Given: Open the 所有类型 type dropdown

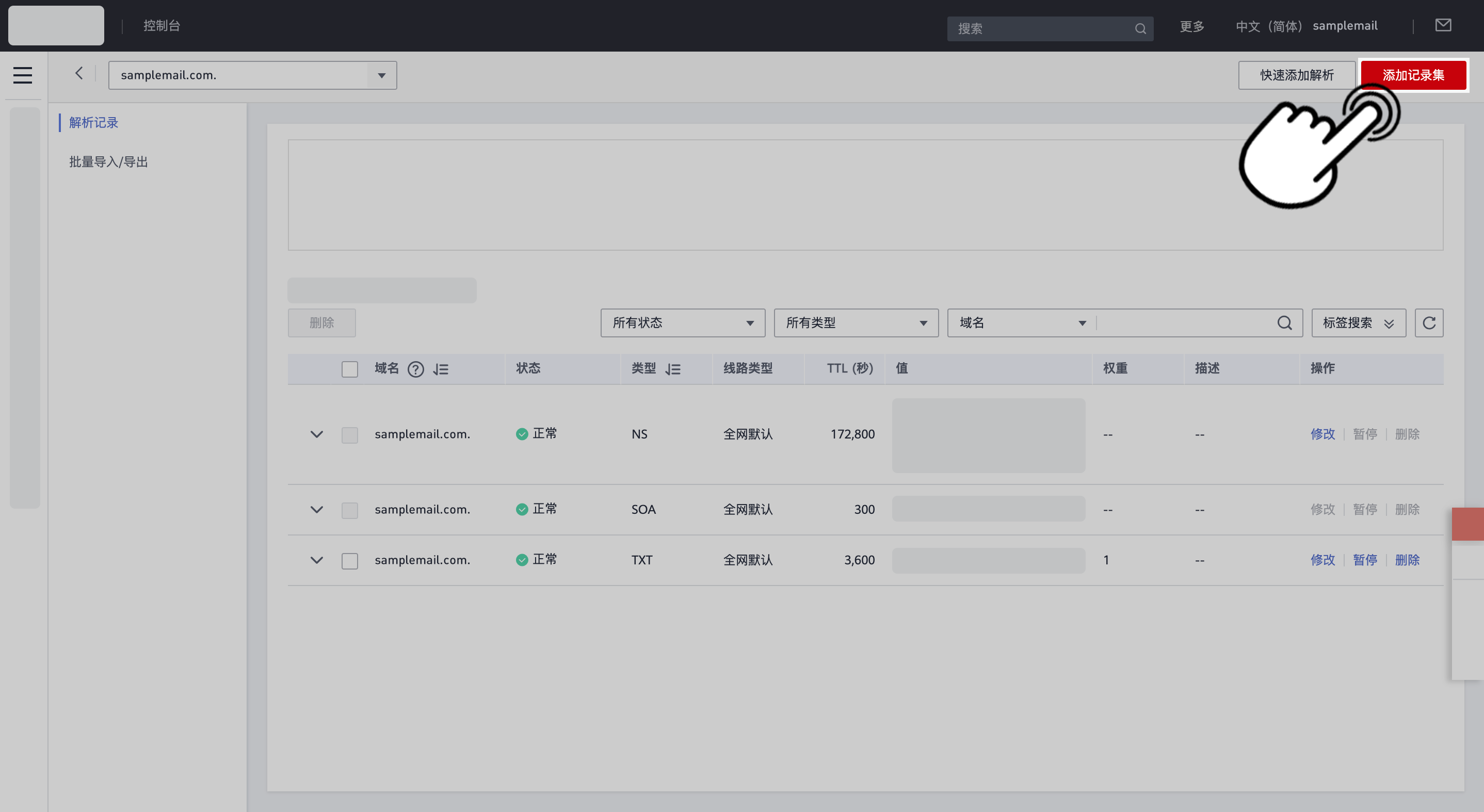Looking at the screenshot, I should coord(856,323).
